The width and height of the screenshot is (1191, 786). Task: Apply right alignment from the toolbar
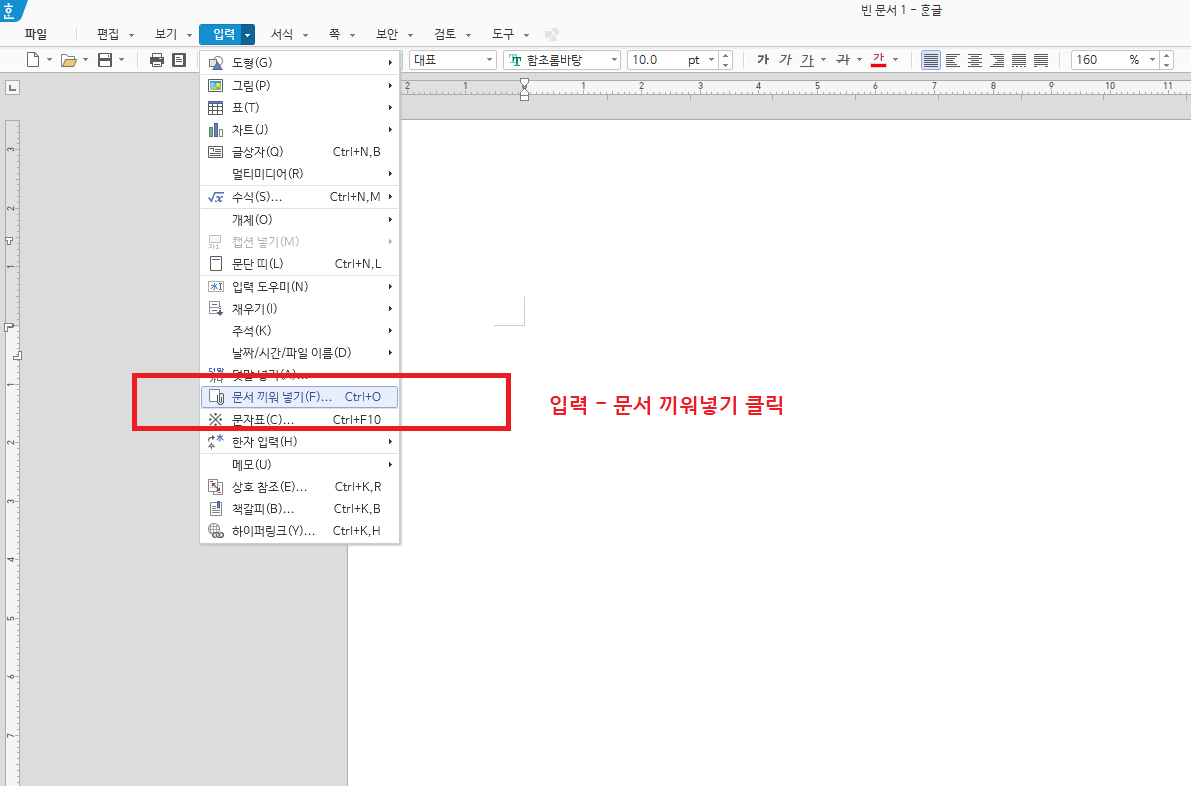pos(996,60)
